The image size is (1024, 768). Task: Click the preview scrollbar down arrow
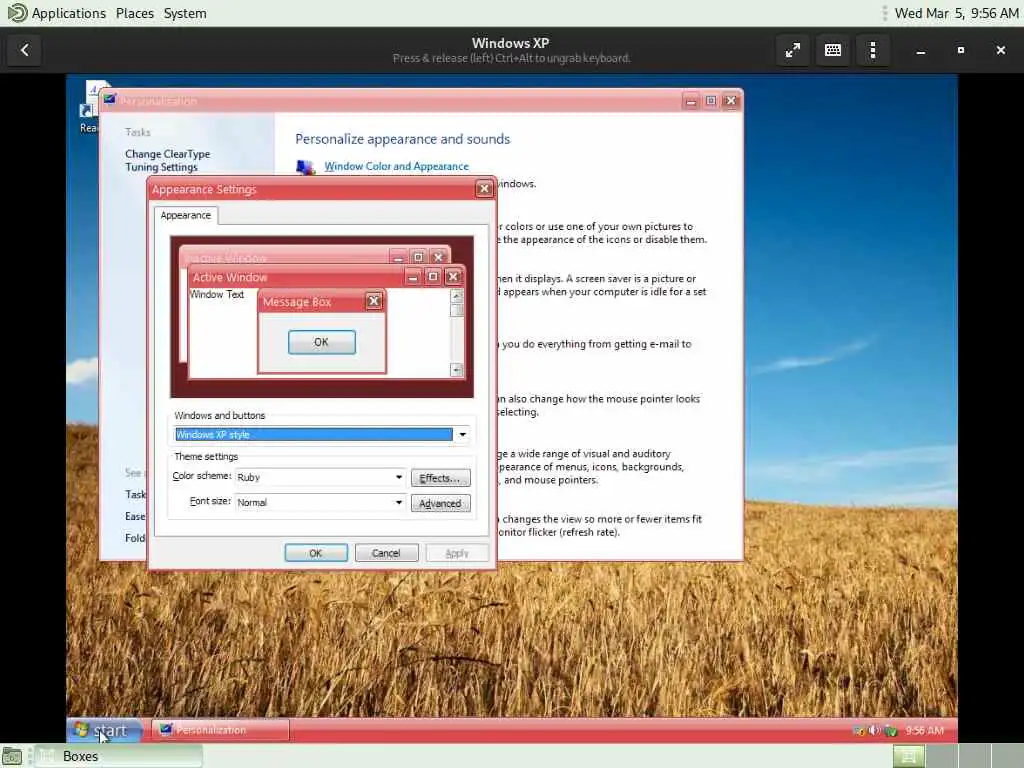coord(456,370)
